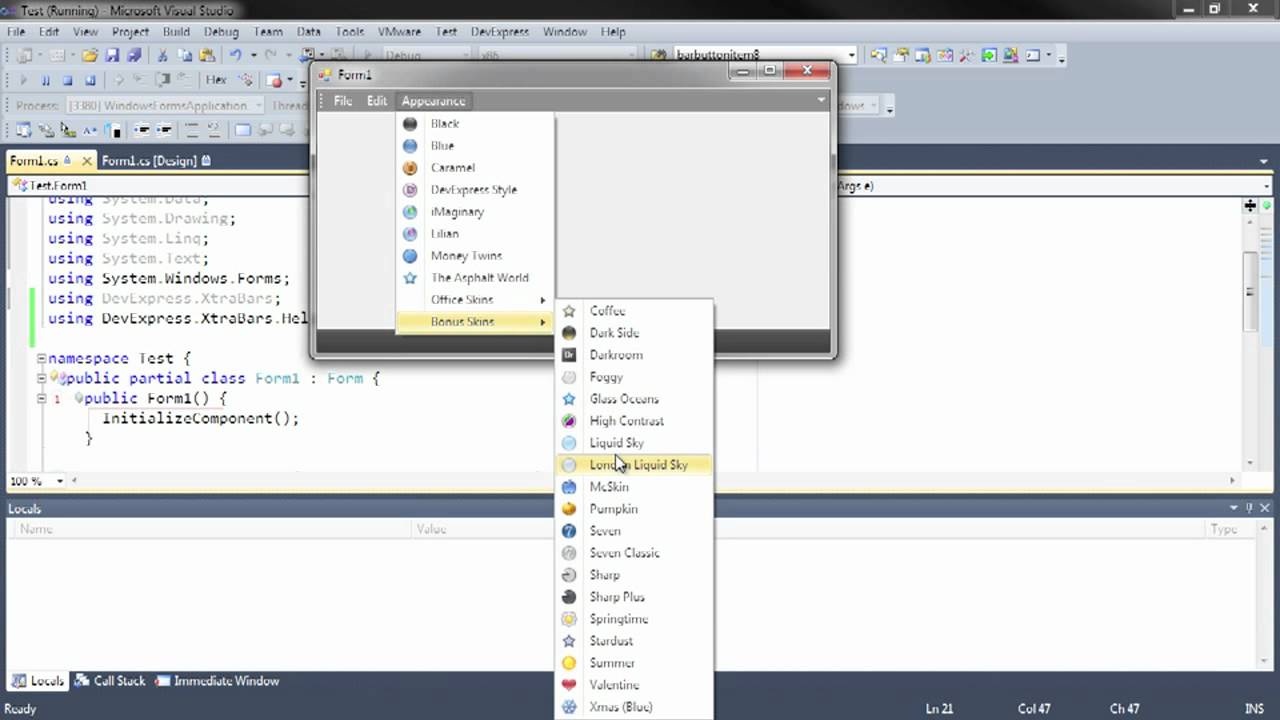Open the DevExpress menu
Screen dimensions: 1280x720
(x=499, y=32)
